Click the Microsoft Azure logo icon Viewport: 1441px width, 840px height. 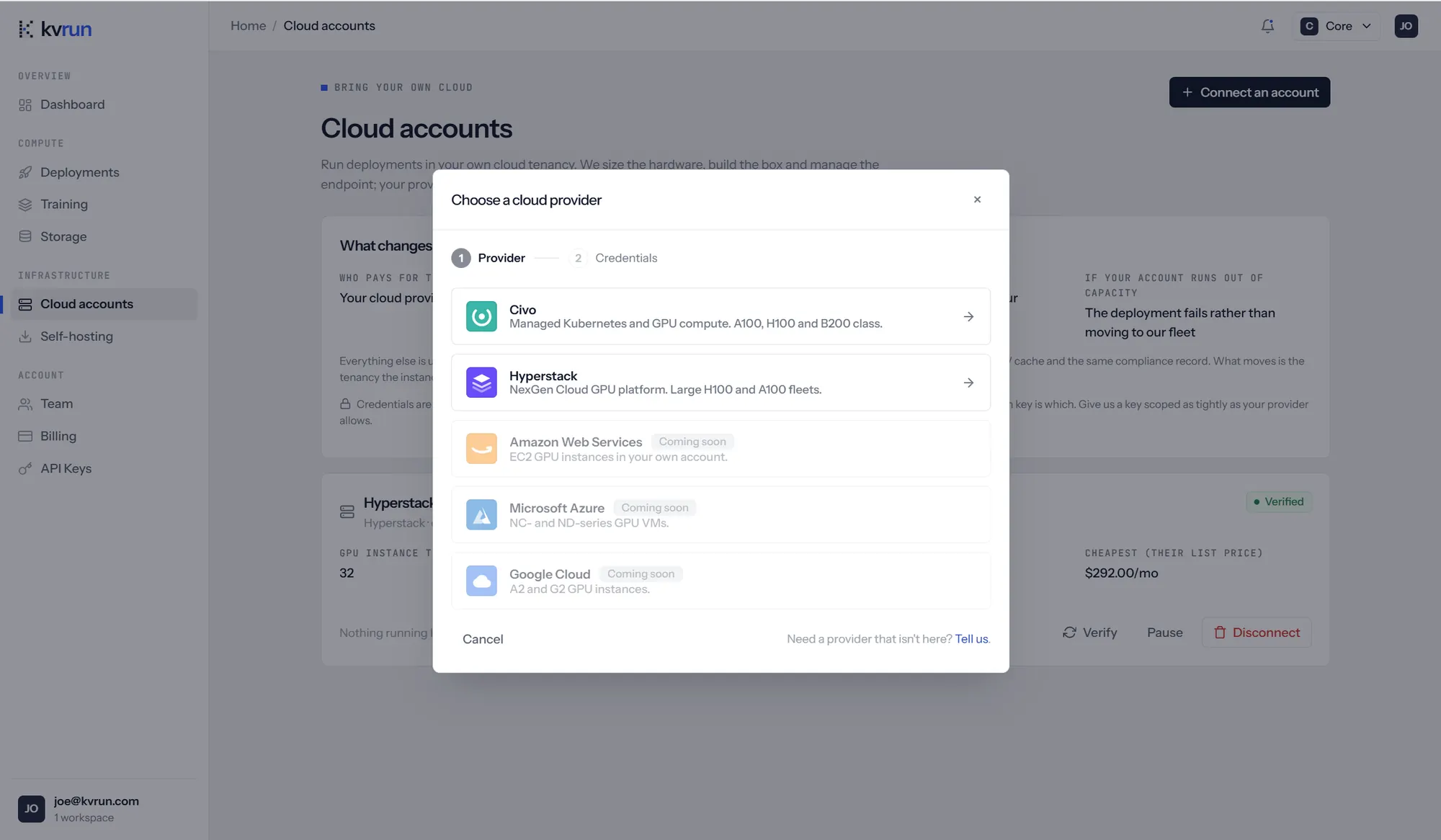coord(481,515)
